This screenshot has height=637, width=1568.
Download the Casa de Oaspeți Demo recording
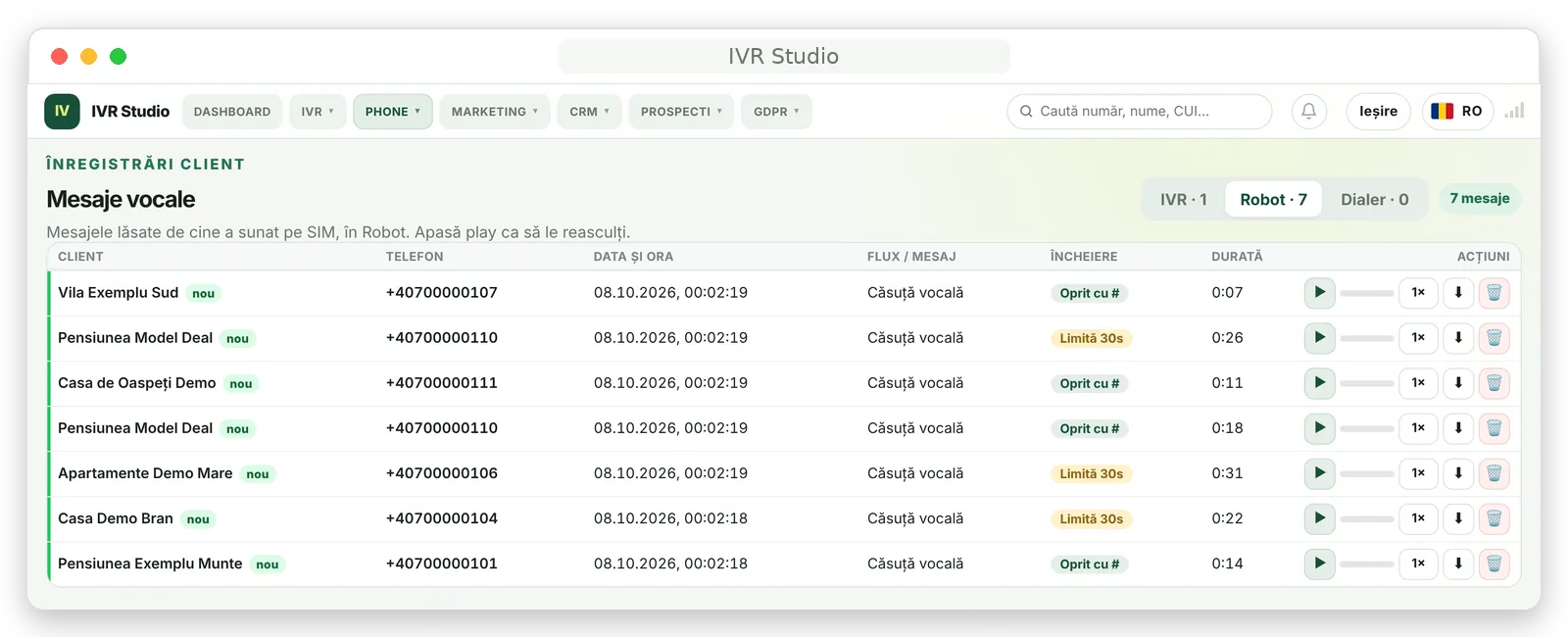click(1458, 383)
